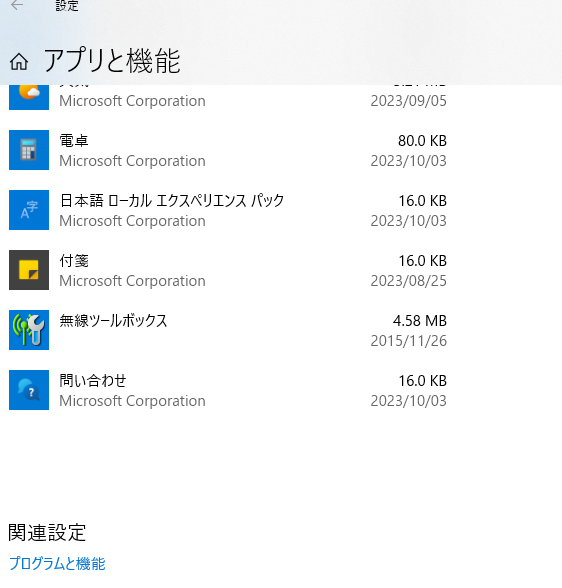Click the 設定 window title
The height and width of the screenshot is (588, 562).
point(67,6)
